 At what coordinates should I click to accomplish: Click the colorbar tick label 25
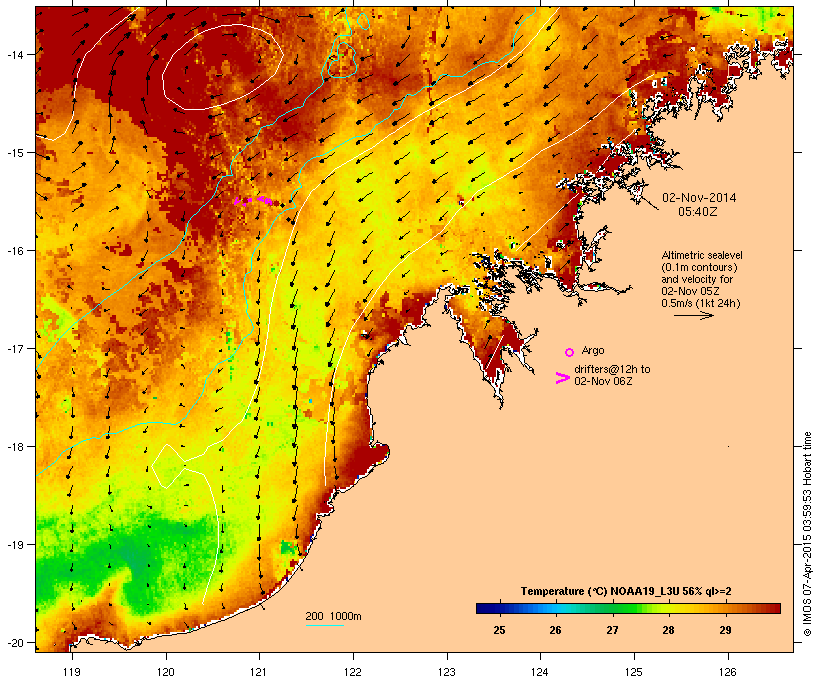[x=499, y=630]
